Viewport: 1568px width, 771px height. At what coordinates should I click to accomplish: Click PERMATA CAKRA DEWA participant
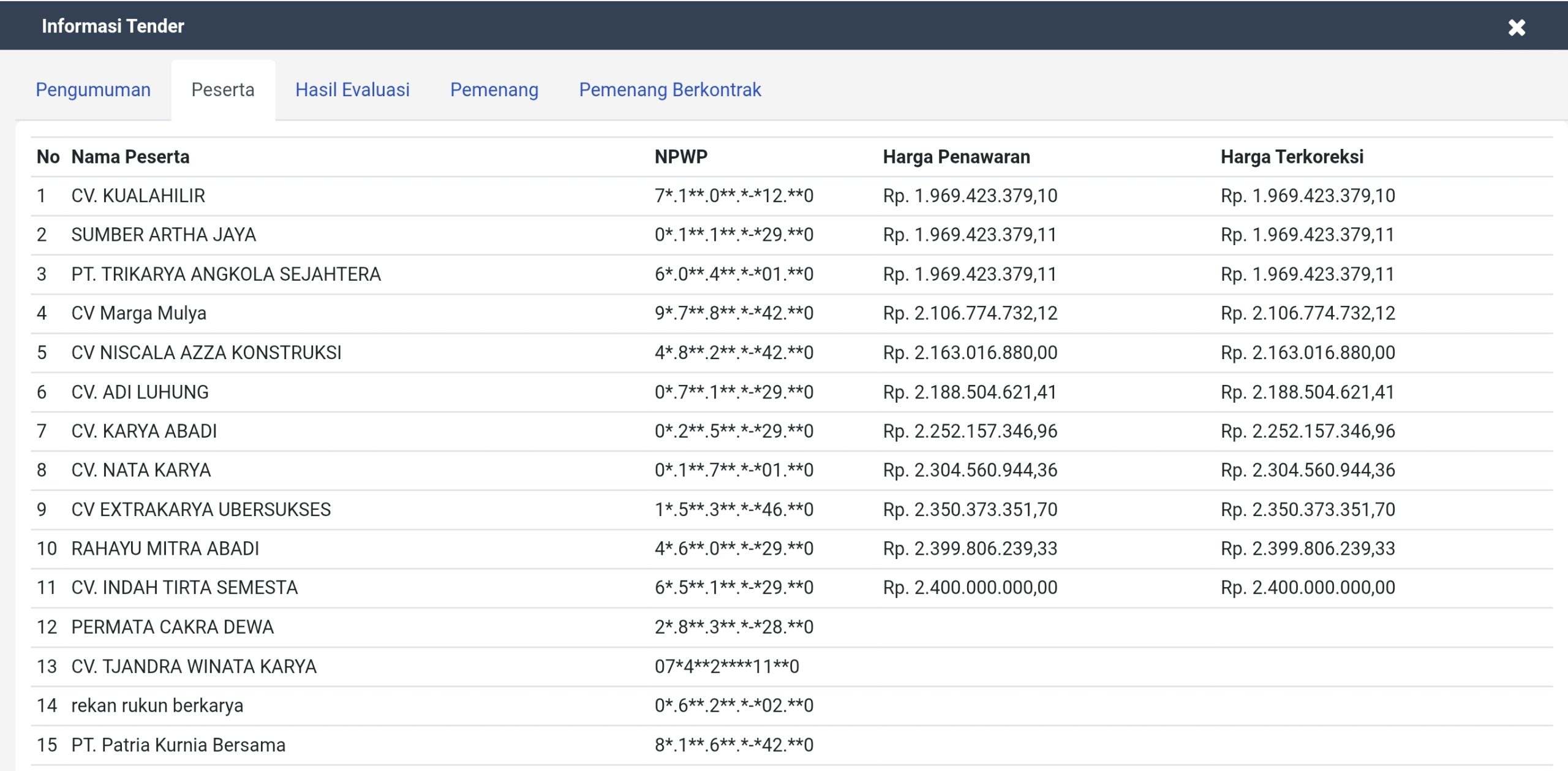(172, 627)
